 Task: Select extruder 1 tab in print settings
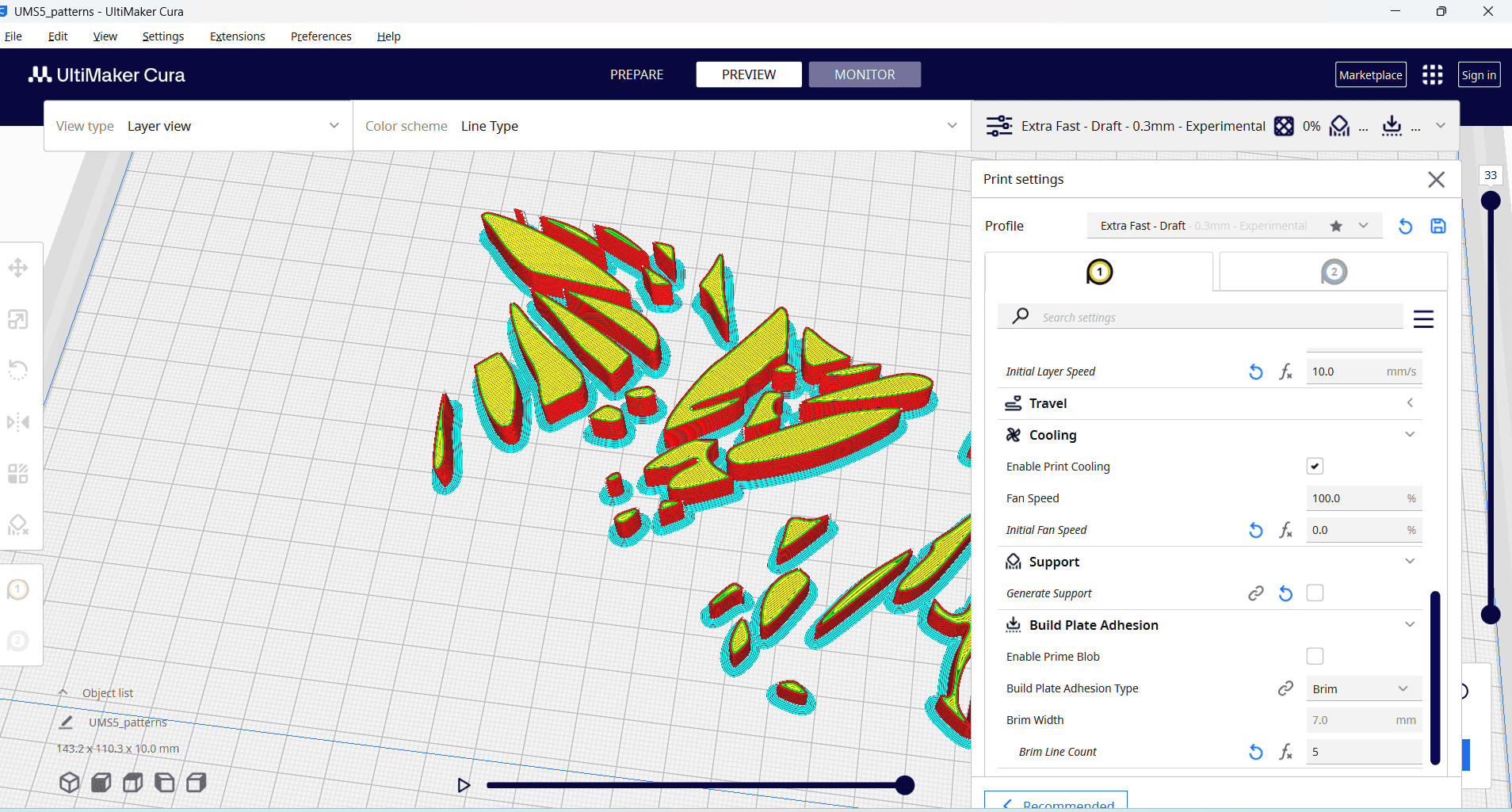[1099, 272]
